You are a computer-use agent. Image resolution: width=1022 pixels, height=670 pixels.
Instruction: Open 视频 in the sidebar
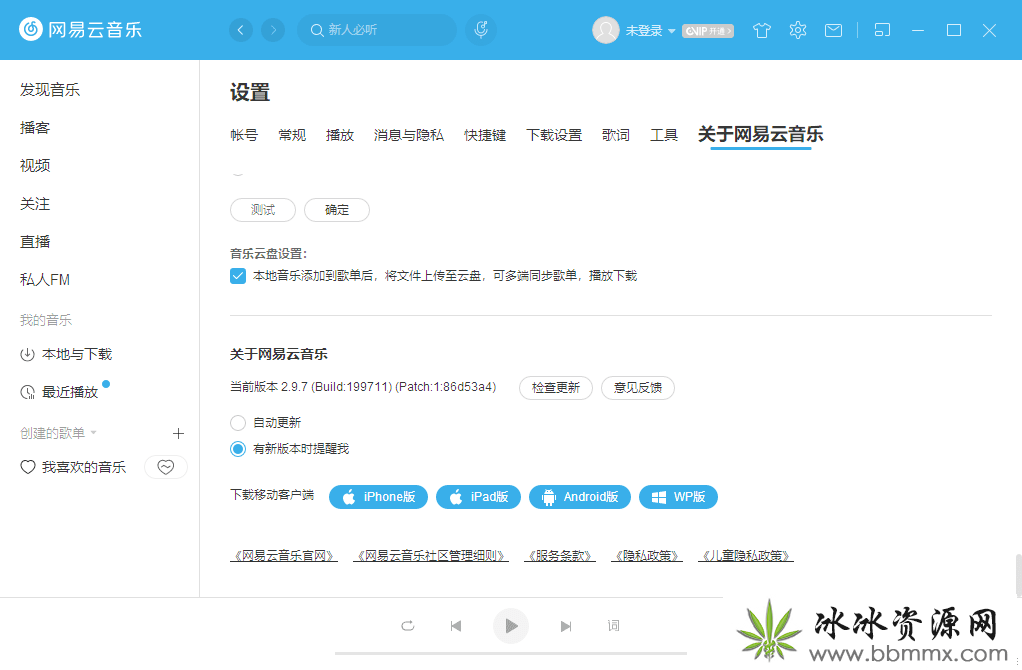(35, 166)
